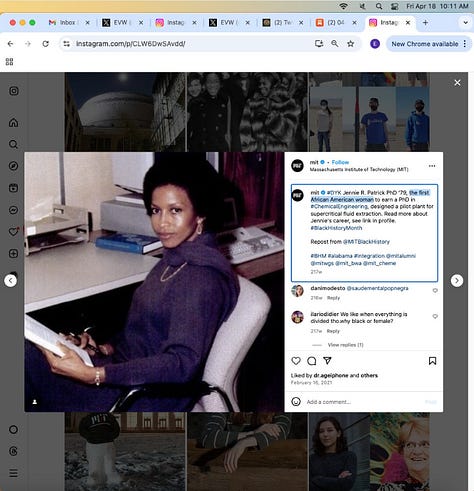
Task: Switch to Inbox Gmail tab
Action: pos(67,22)
